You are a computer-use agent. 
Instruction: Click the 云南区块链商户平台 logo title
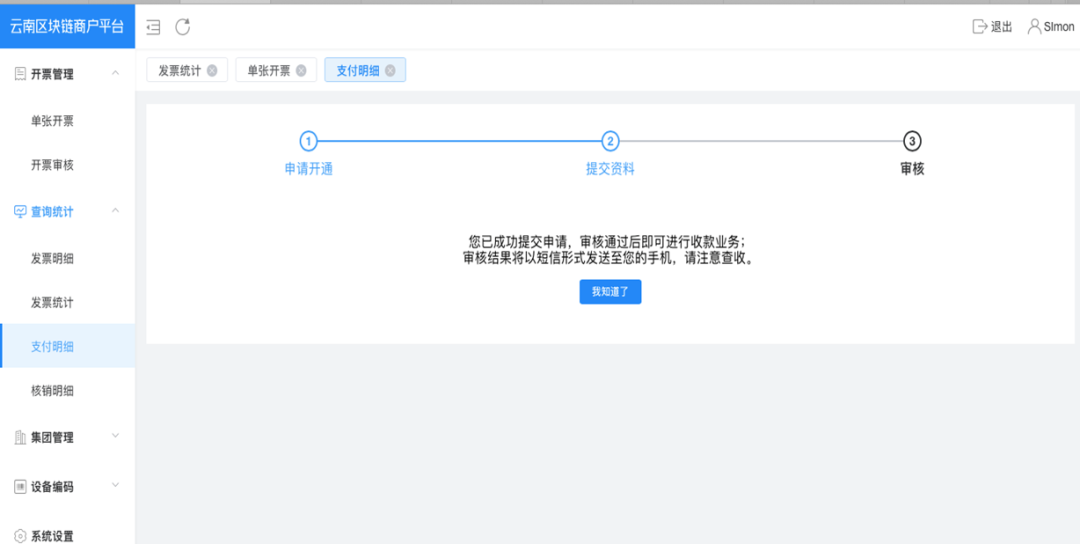[x=68, y=27]
